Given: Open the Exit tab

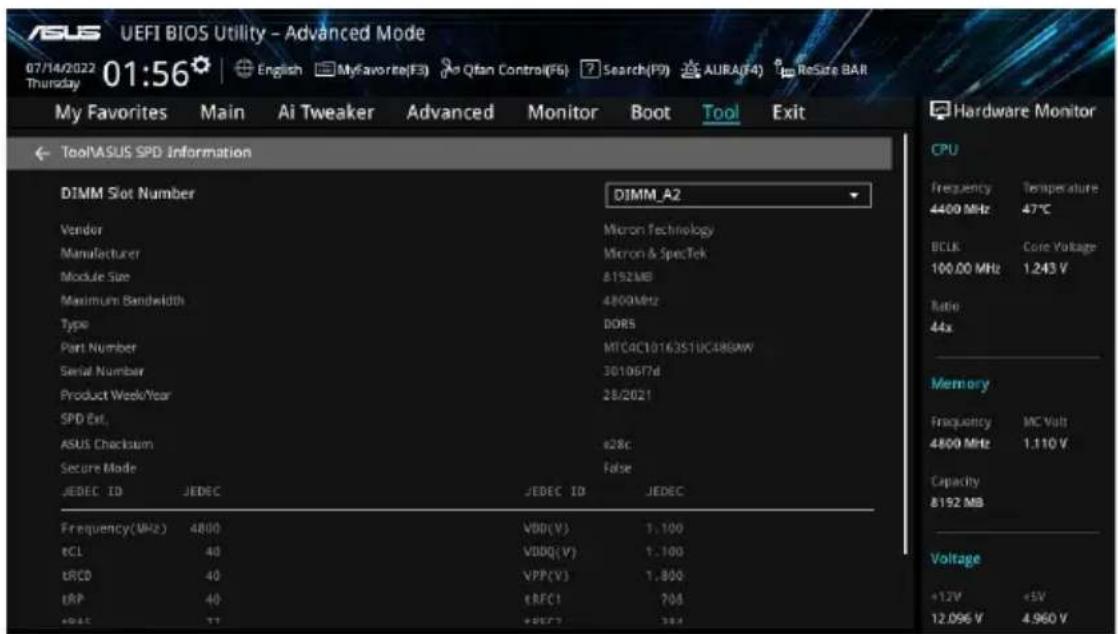Looking at the screenshot, I should tap(788, 113).
